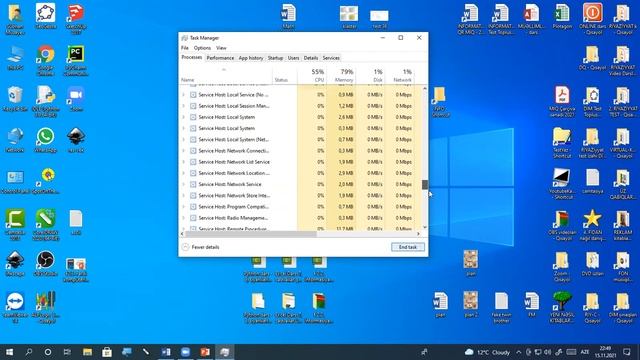
Task: Switch to the Performance tab
Action: click(220, 58)
